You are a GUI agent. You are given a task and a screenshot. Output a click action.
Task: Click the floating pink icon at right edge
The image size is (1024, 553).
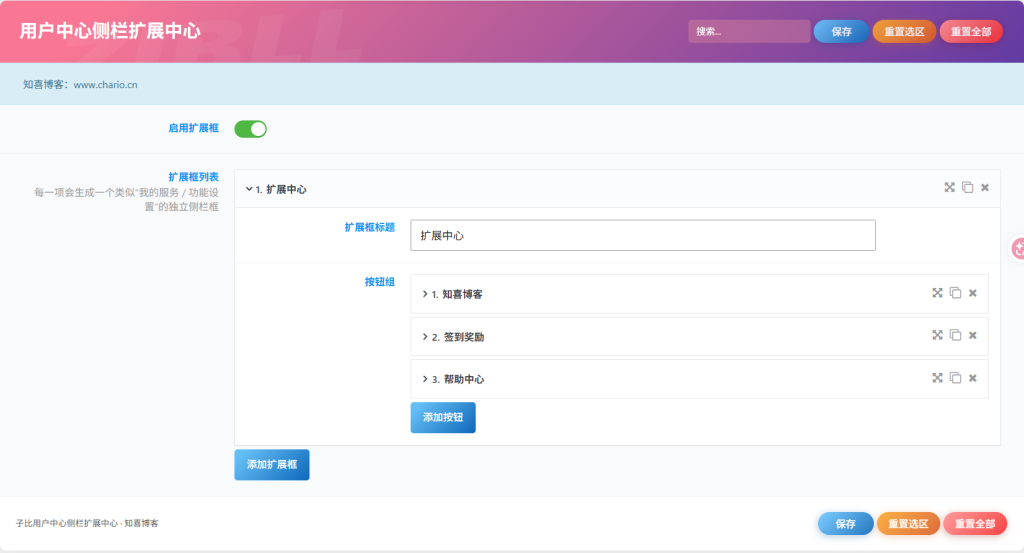tap(1017, 248)
